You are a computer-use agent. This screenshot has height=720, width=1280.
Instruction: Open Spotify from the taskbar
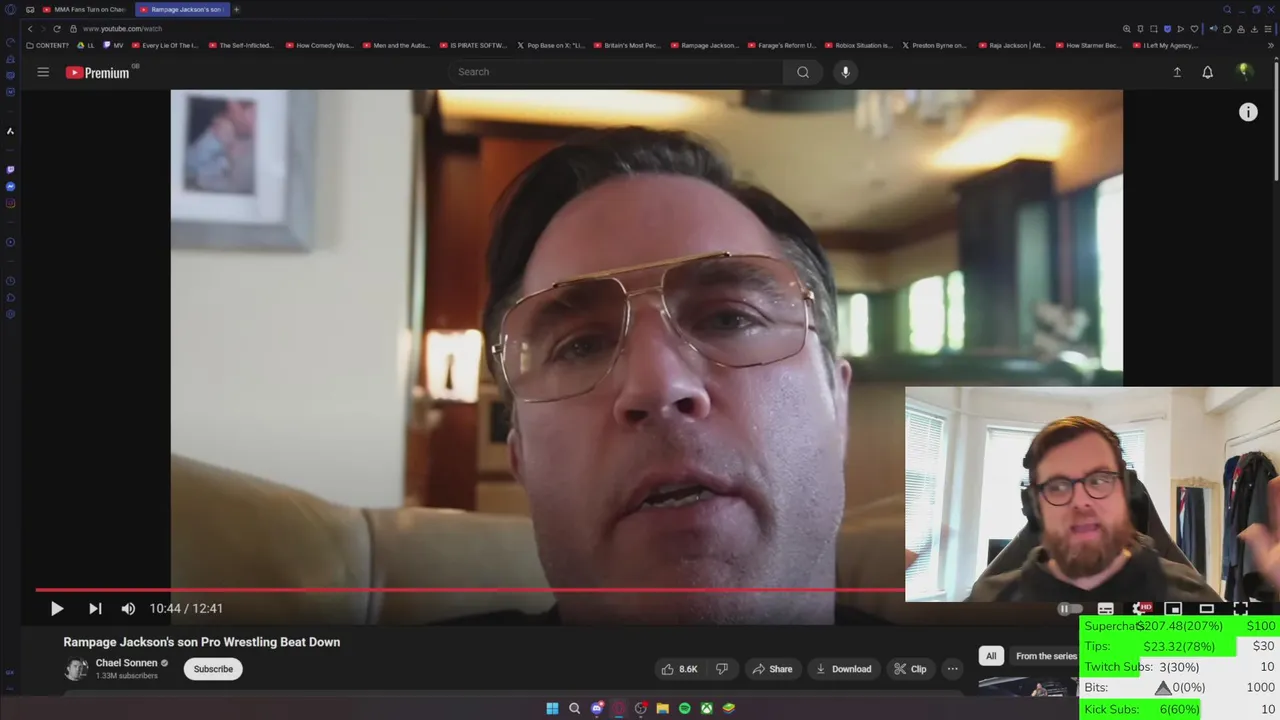pyautogui.click(x=684, y=708)
